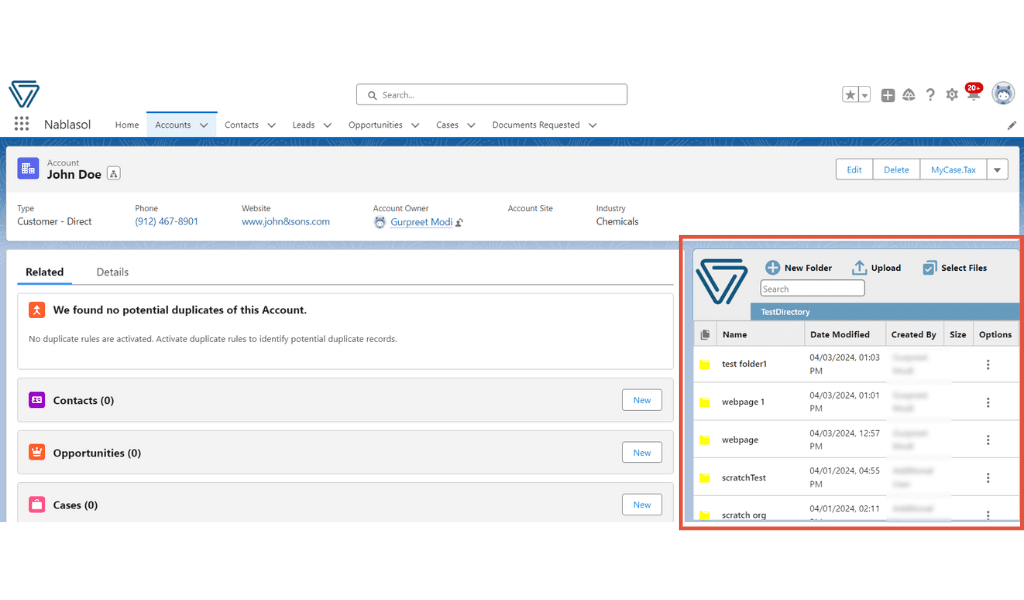Click the notification bell with 20+ badge
The height and width of the screenshot is (600, 1024).
point(973,94)
